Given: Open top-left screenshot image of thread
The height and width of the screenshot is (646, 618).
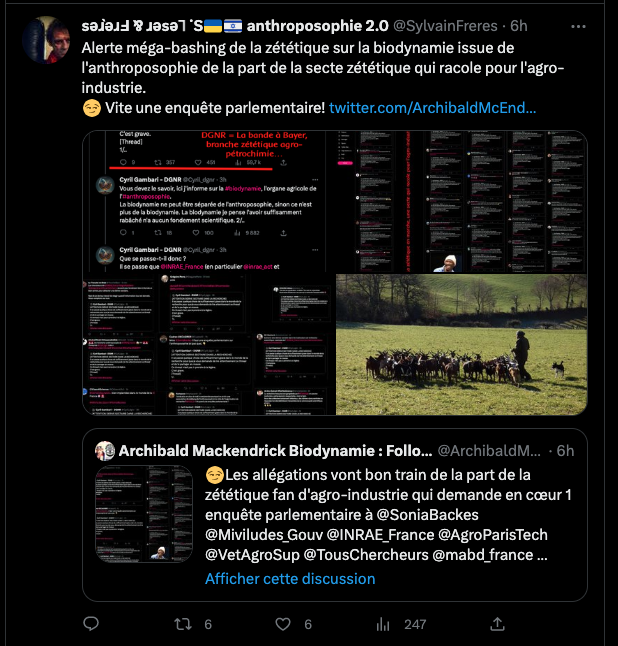Looking at the screenshot, I should (x=207, y=201).
